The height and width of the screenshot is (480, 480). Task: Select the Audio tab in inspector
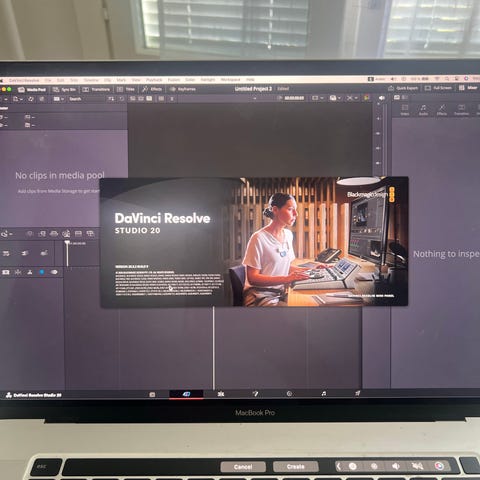(423, 110)
